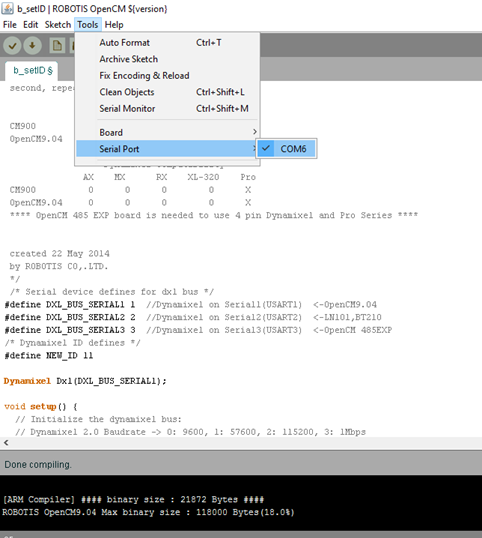
Task: Choose Auto Format from Tools menu
Action: (167, 43)
